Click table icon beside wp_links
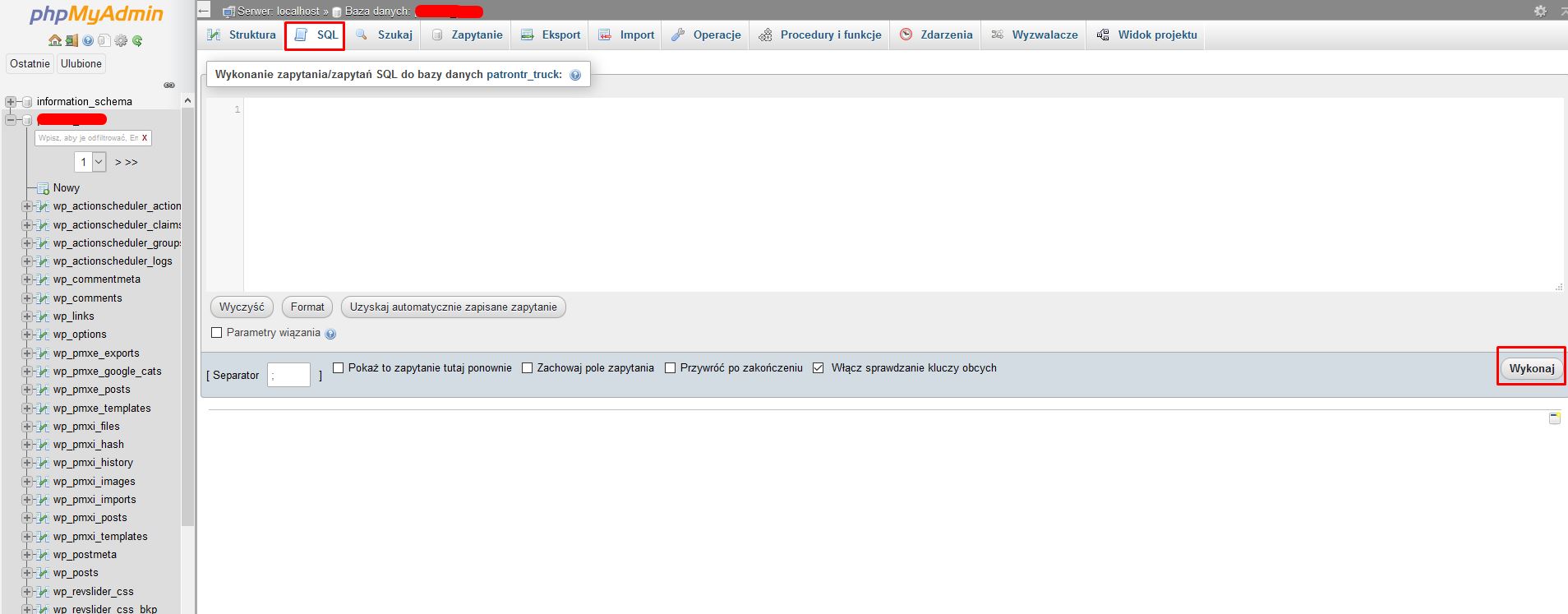 click(44, 316)
